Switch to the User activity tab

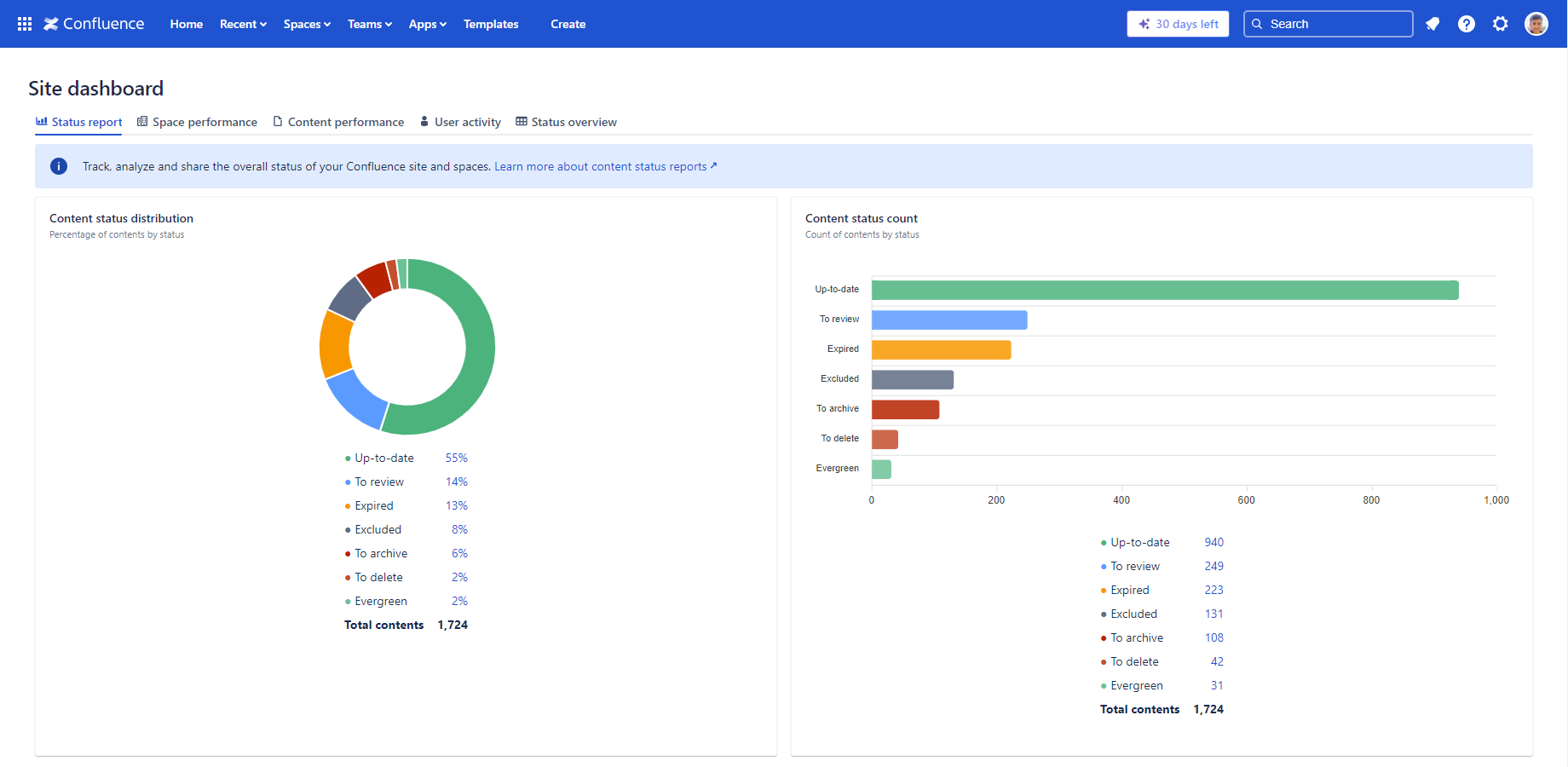pos(467,122)
